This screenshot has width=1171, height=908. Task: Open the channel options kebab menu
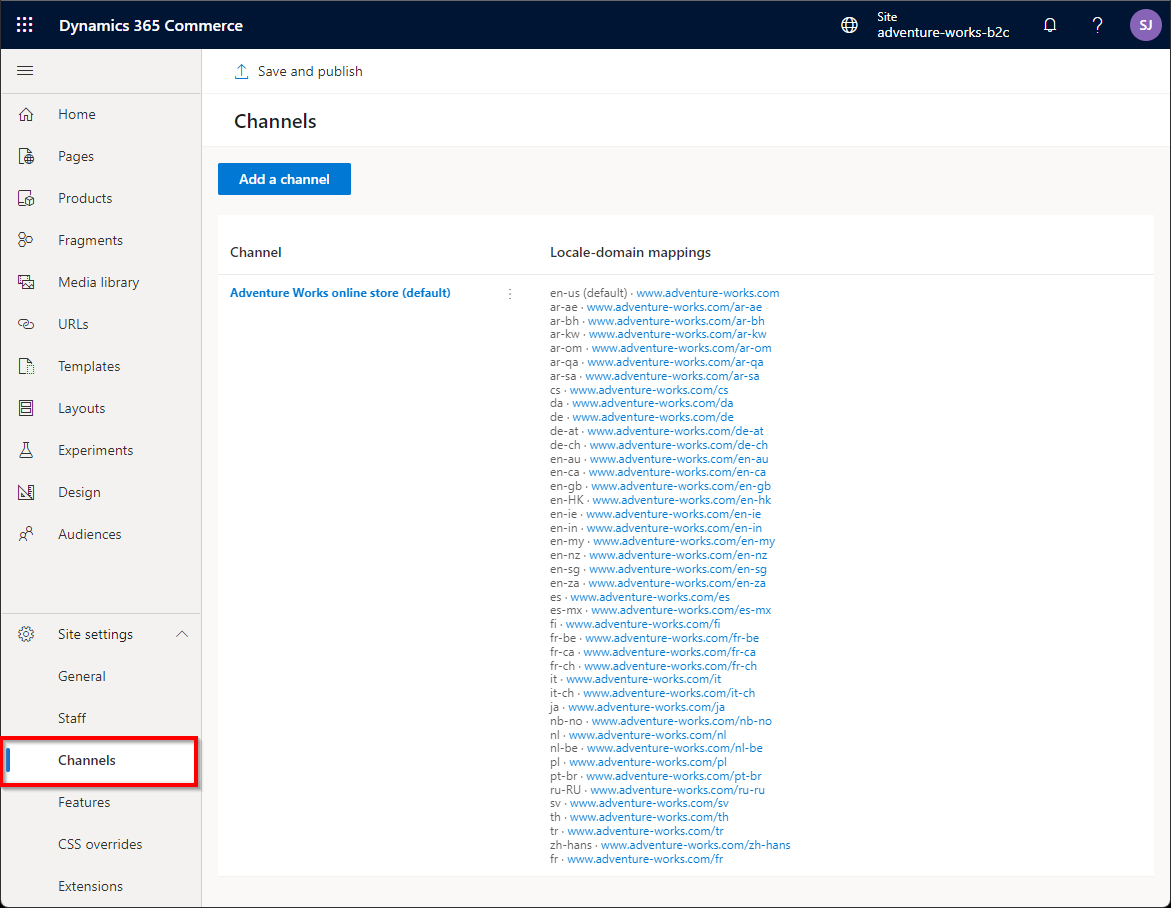(x=510, y=293)
